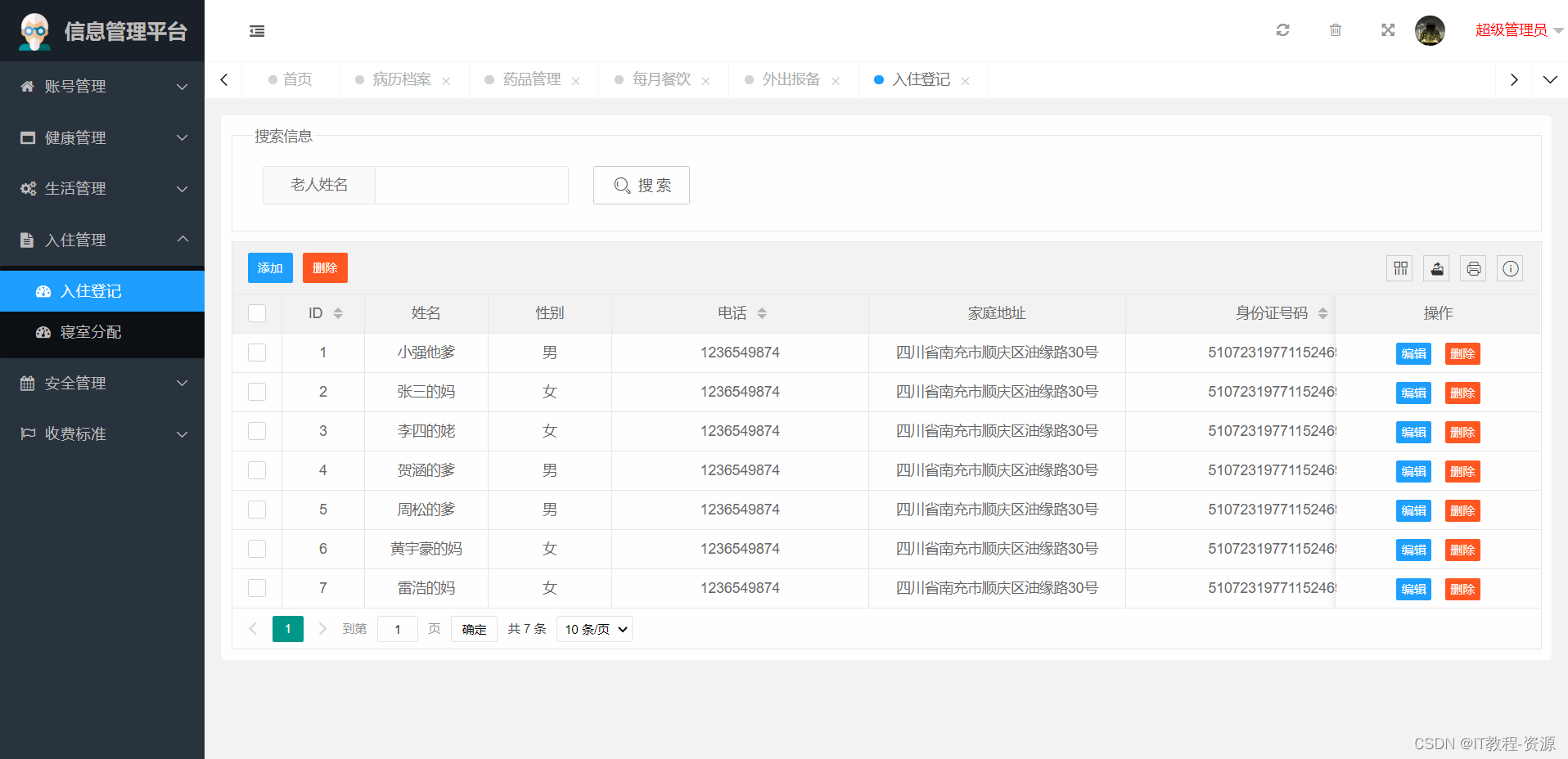Screen dimensions: 1568x759
Task: Open the user avatar picture
Action: click(x=1430, y=30)
